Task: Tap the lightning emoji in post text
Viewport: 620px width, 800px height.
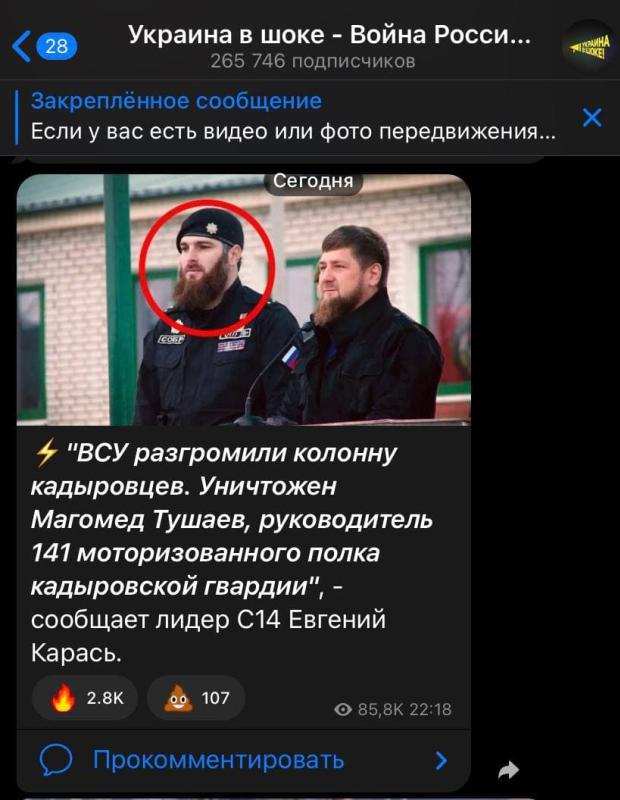Action: 46,453
